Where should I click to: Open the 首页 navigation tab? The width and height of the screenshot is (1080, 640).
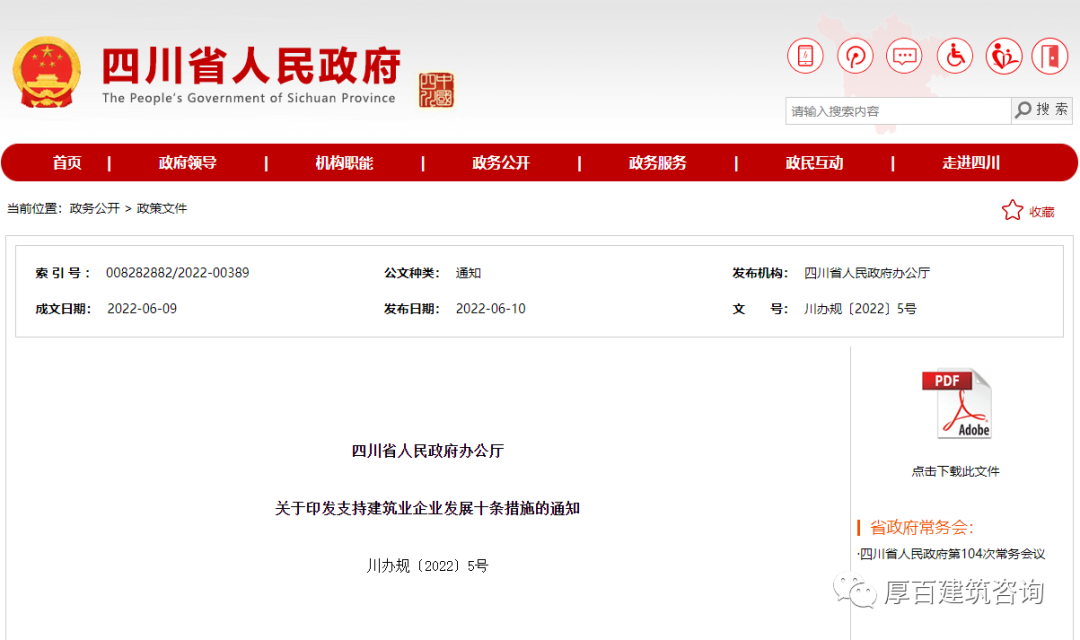pos(67,163)
